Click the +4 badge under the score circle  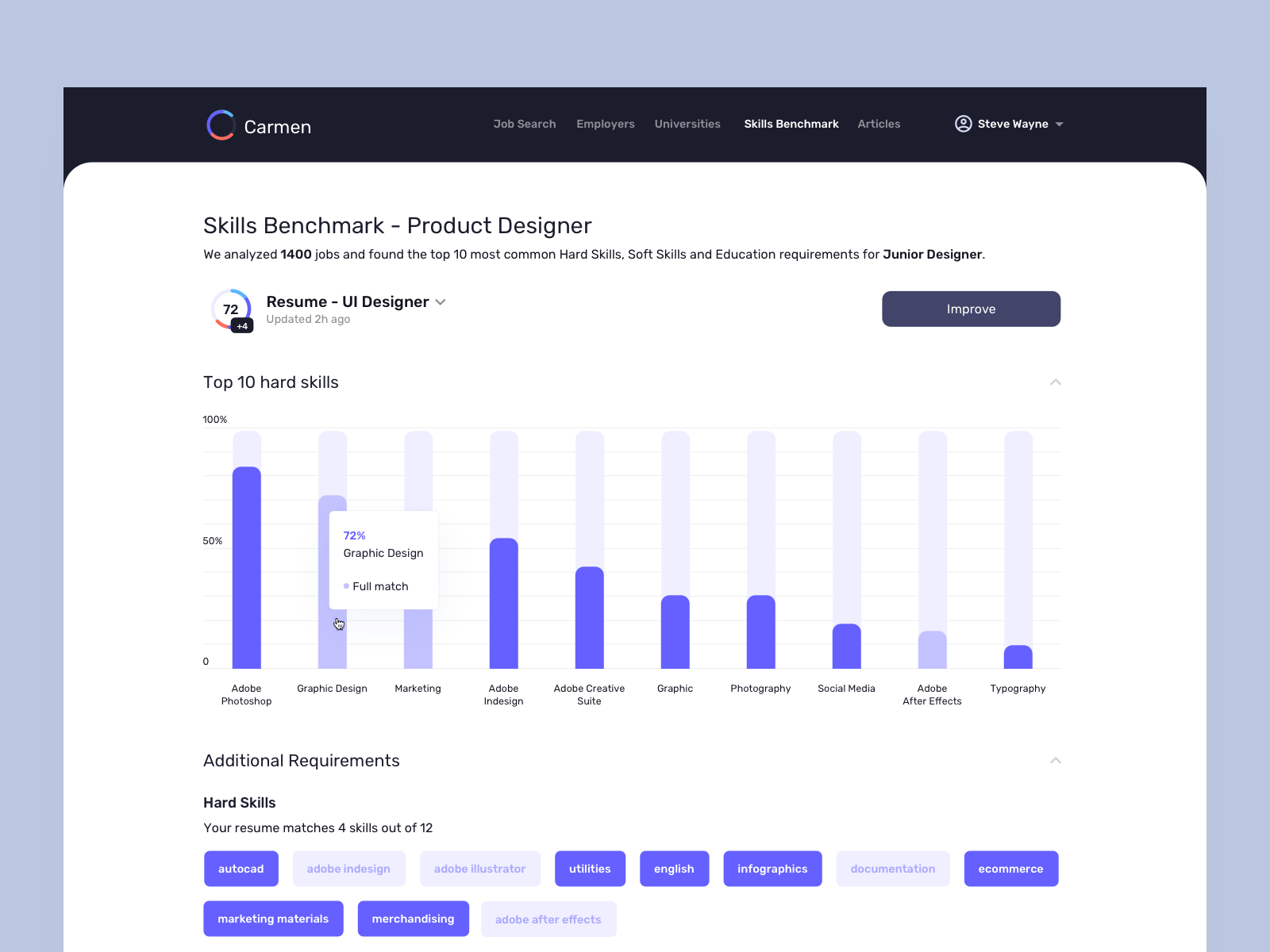[x=242, y=325]
